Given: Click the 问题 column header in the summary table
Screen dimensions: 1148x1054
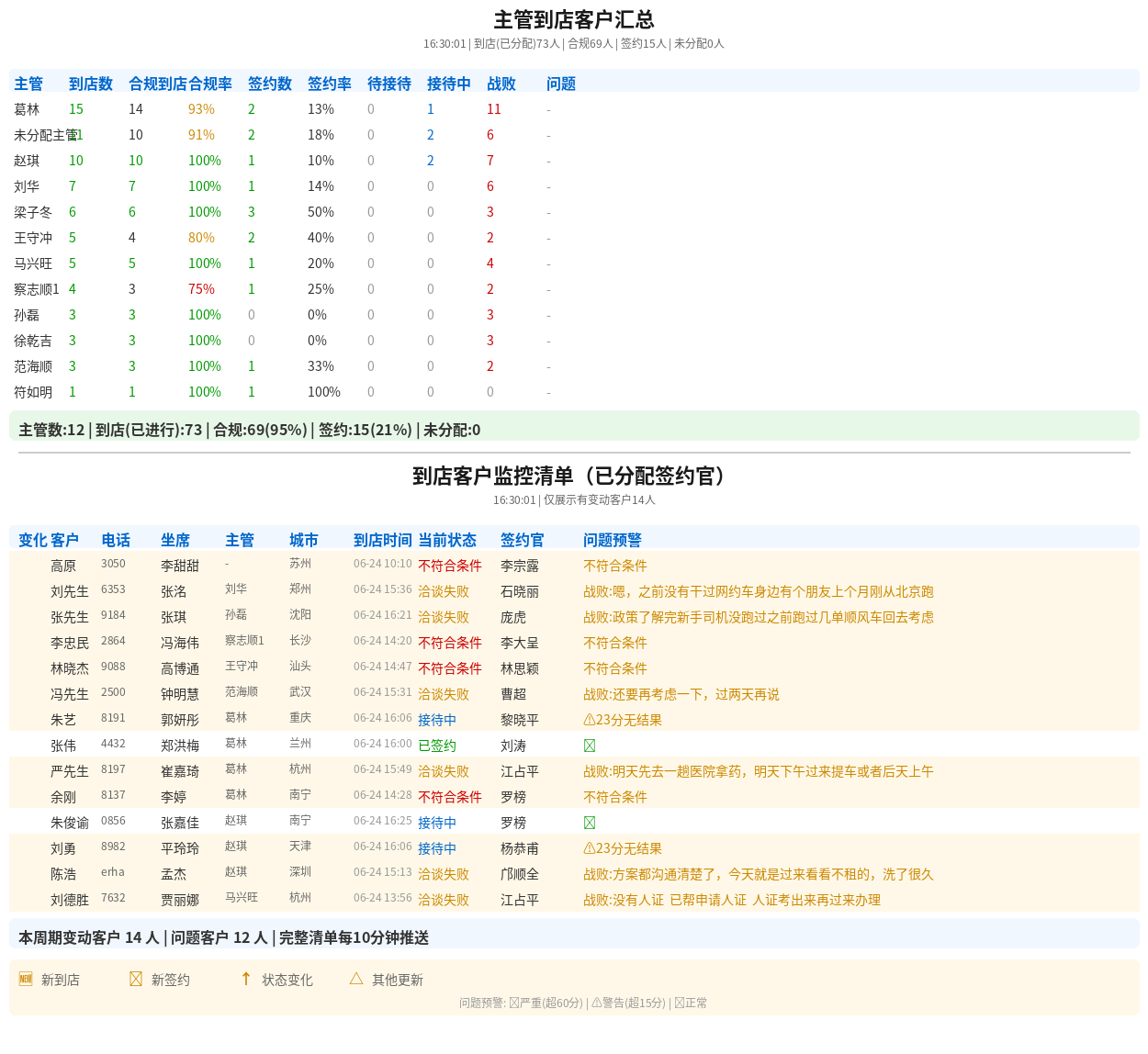Looking at the screenshot, I should point(561,84).
